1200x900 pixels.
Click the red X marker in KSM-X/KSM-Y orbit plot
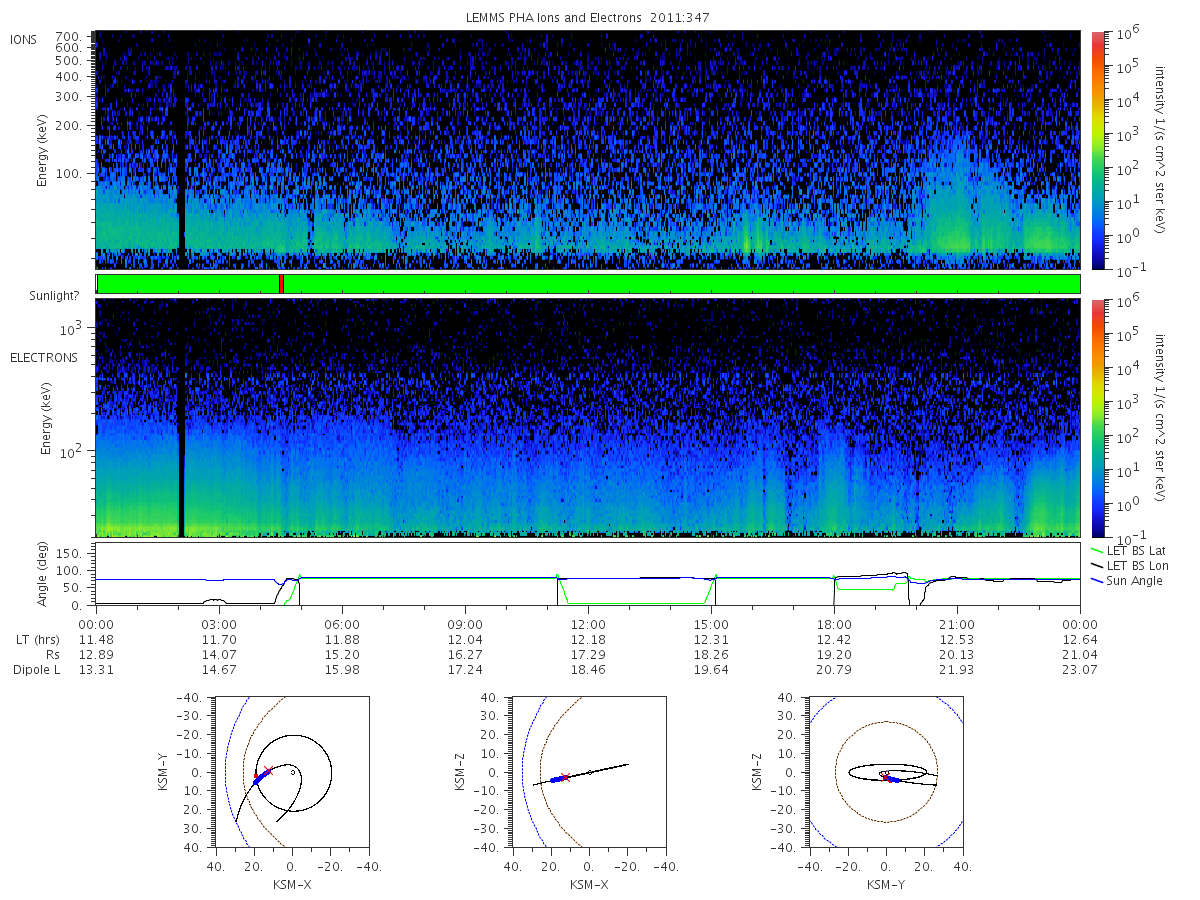[268, 771]
